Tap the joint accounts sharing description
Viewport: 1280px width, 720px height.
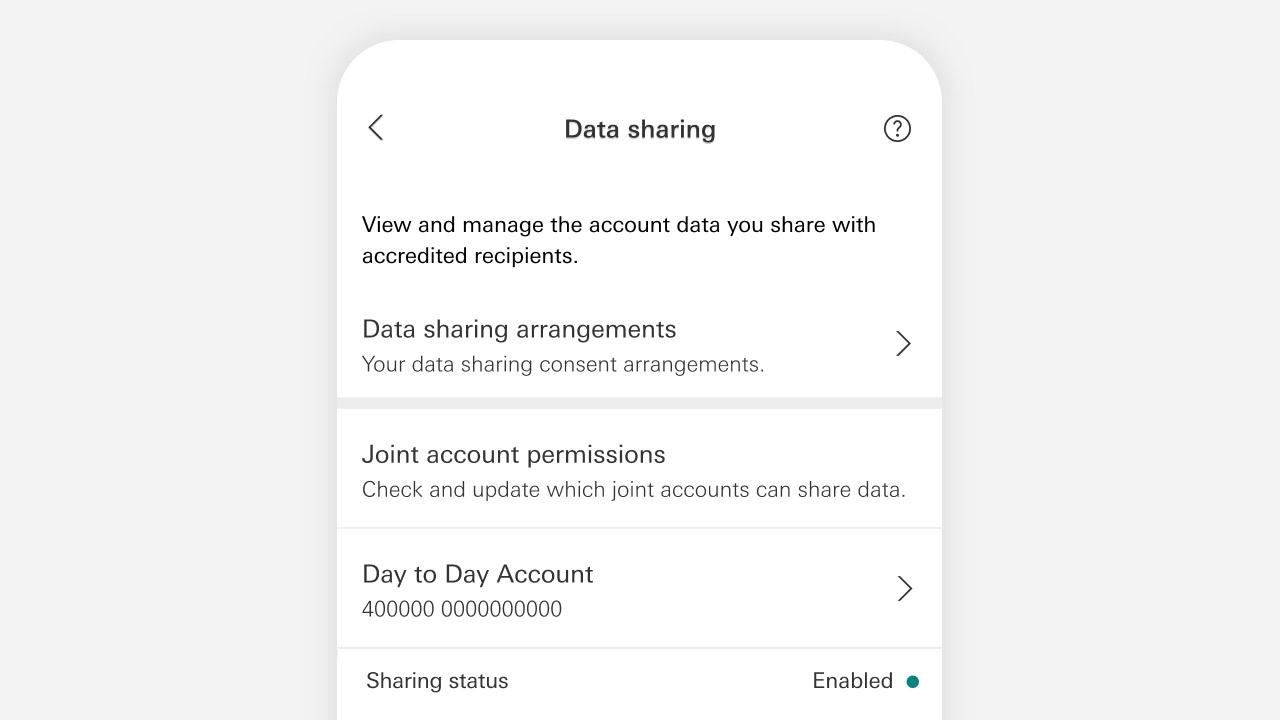[x=634, y=489]
